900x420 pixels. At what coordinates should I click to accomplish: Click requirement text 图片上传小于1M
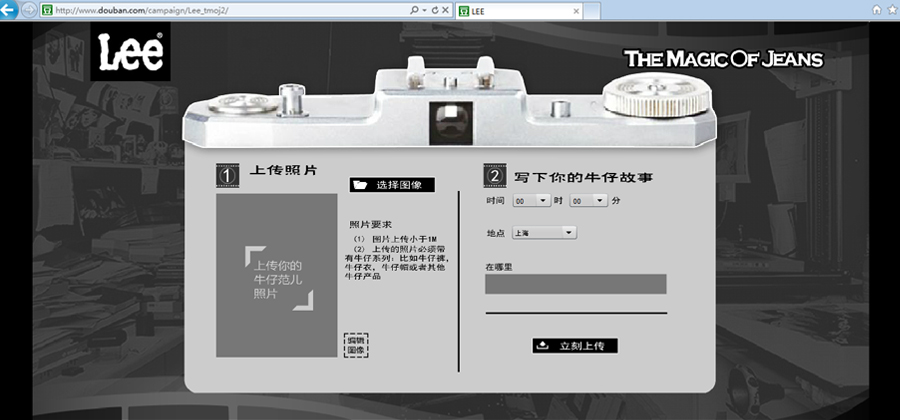click(x=405, y=239)
